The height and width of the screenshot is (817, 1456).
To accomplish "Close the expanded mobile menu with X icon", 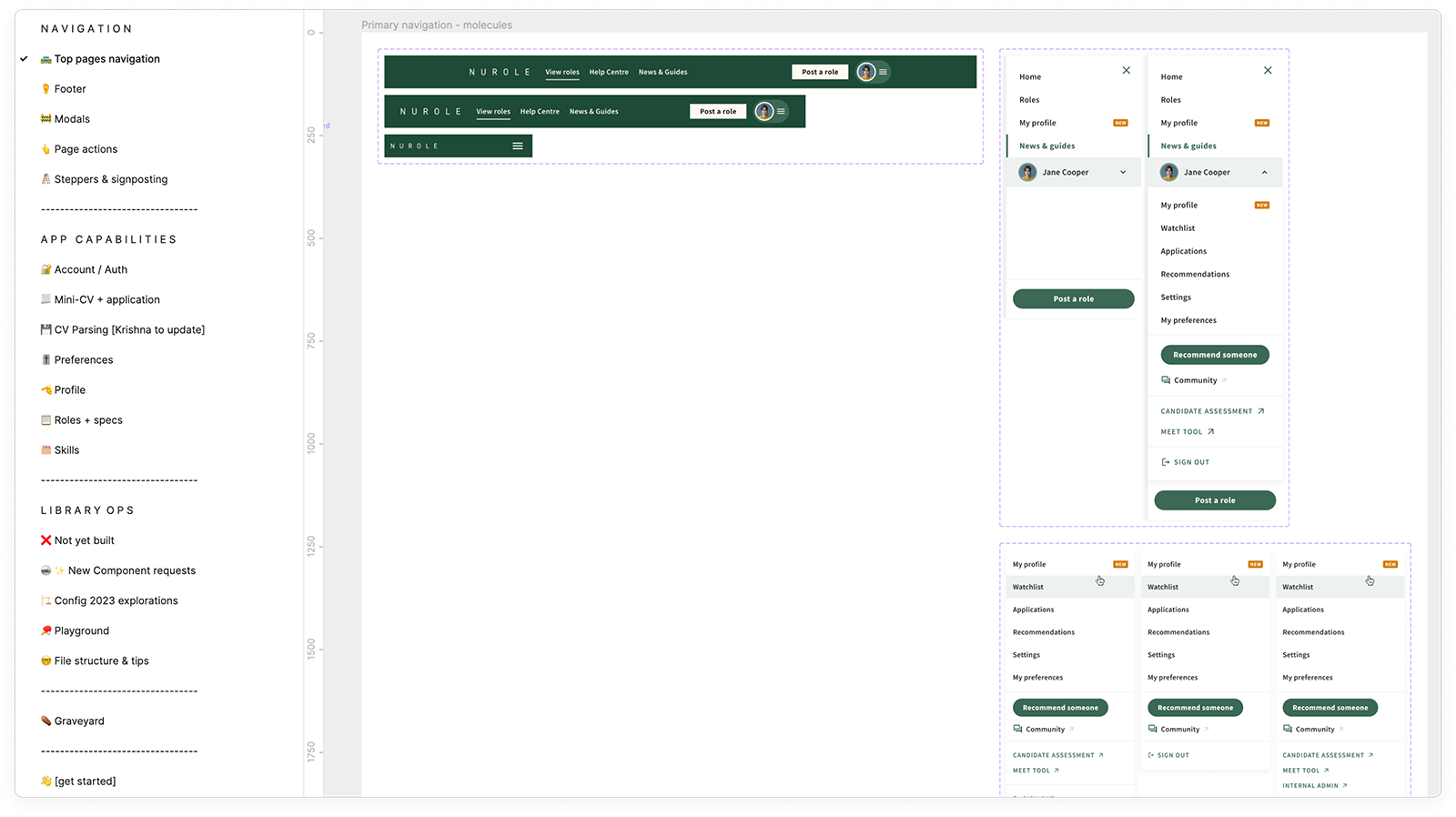I will click(1268, 70).
